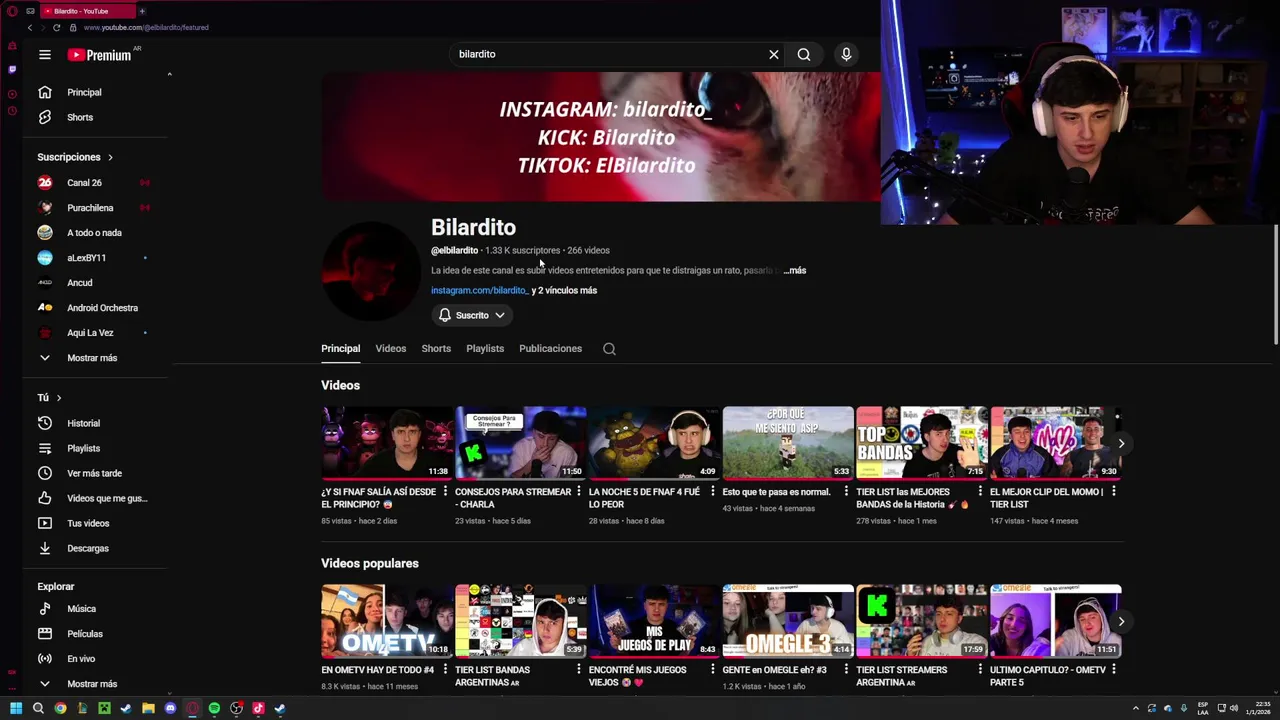Open the Suscrito notification dropdown
The width and height of the screenshot is (1280, 720).
point(472,315)
